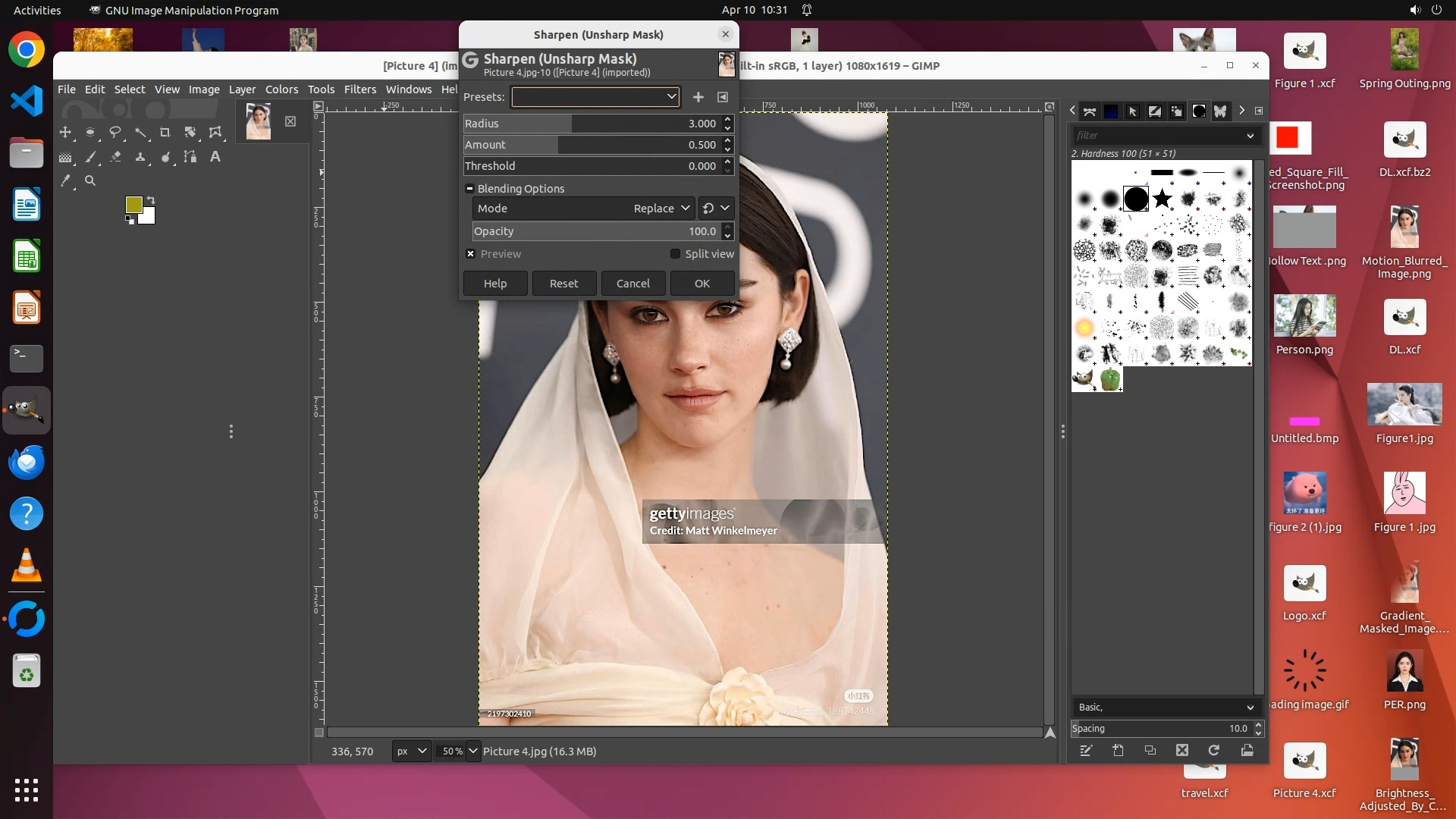The width and height of the screenshot is (1456, 819).
Task: Pick the Eraser tool
Action: tap(115, 157)
